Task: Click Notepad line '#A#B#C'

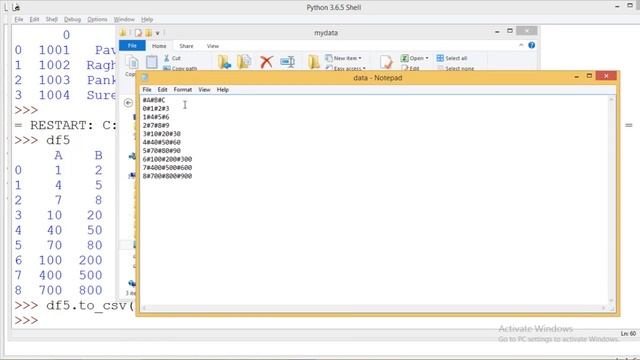Action: [x=154, y=100]
